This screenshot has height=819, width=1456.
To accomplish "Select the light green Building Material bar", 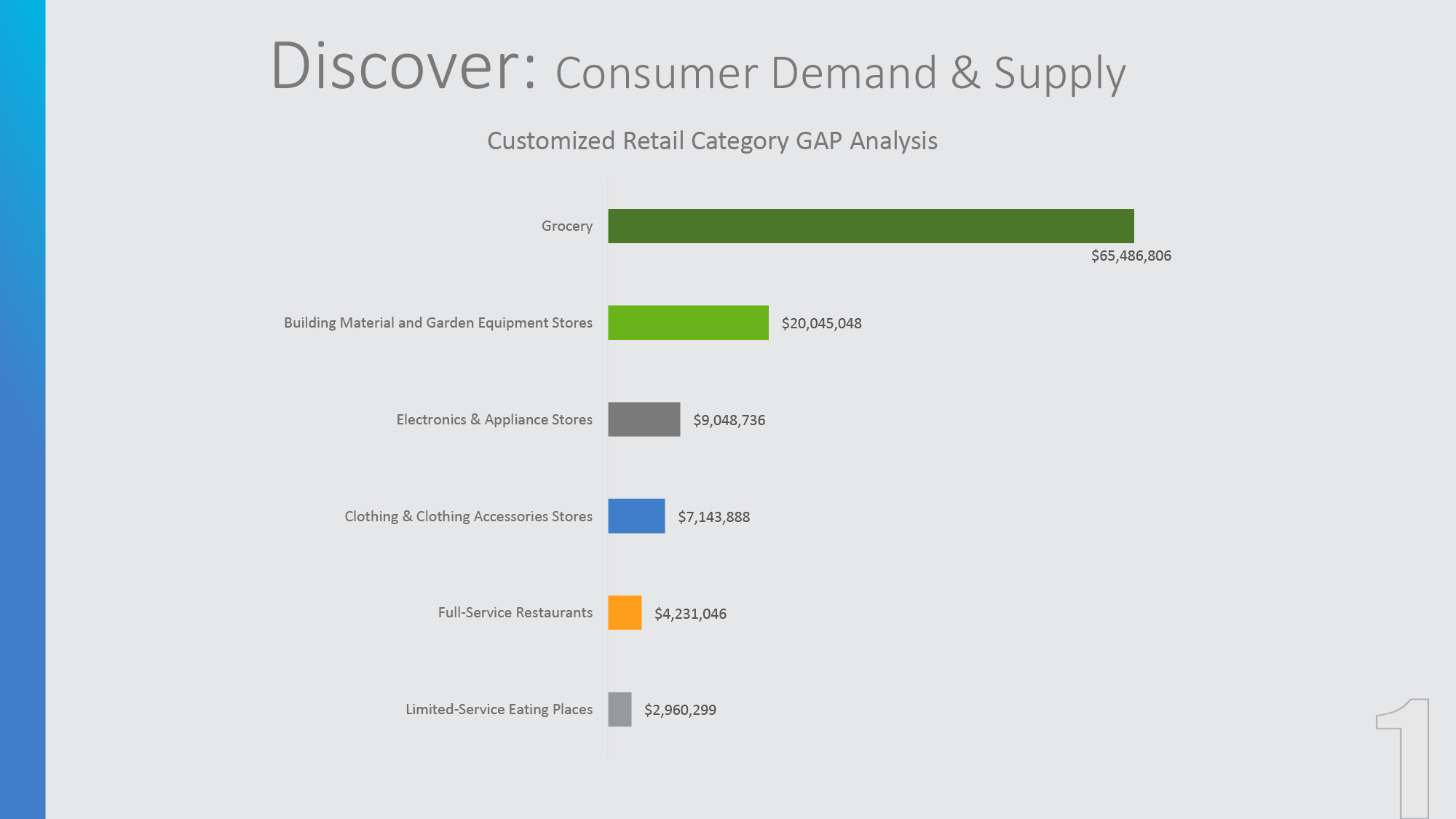I will coord(688,323).
